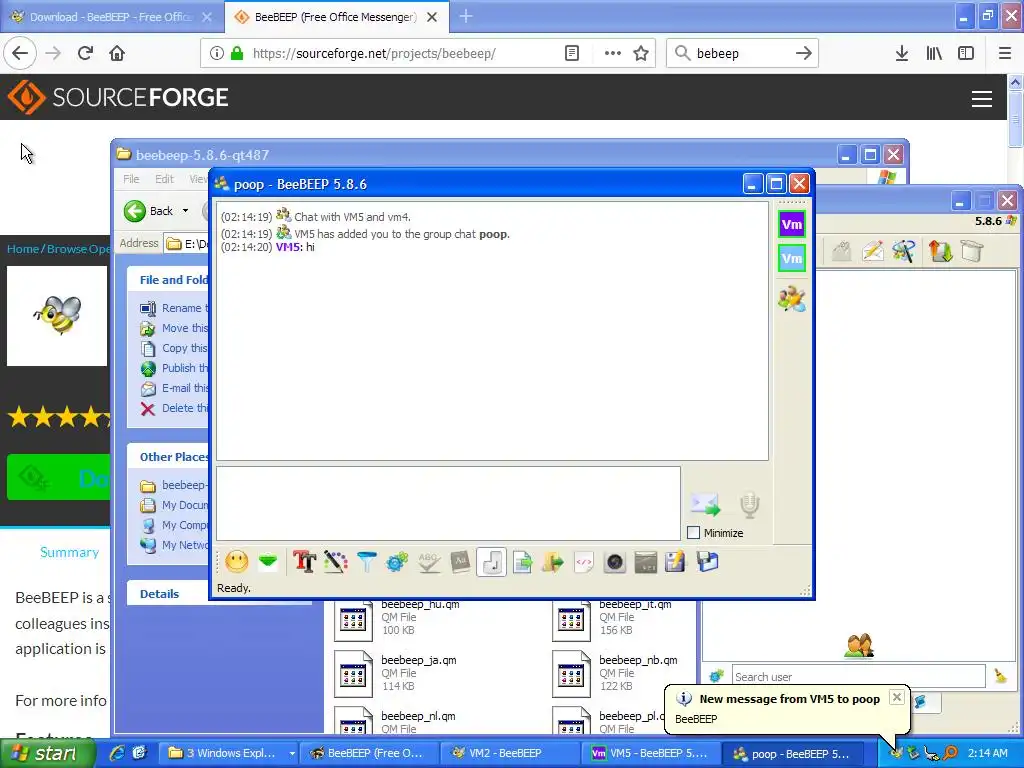The image size is (1024, 768).
Task: Toggle the music note beep sound icon
Action: point(491,562)
